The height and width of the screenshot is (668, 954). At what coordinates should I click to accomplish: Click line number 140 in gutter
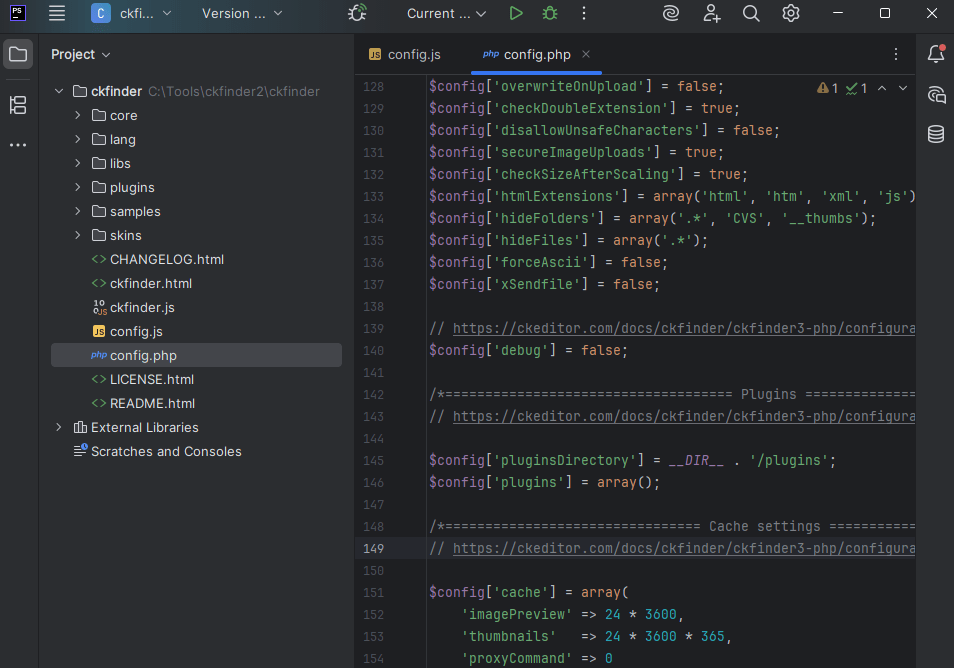pos(374,350)
